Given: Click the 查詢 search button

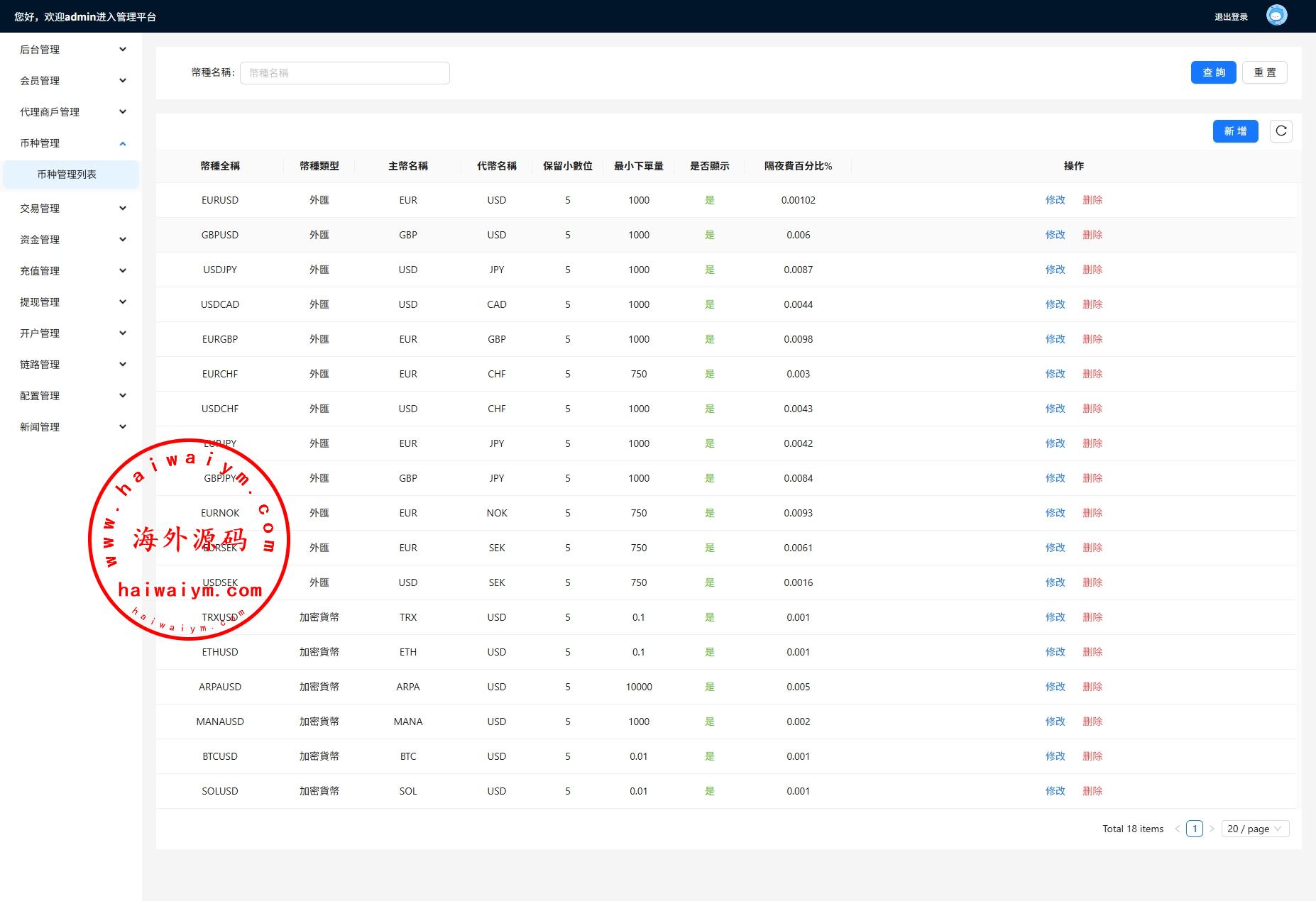Looking at the screenshot, I should click(x=1213, y=72).
